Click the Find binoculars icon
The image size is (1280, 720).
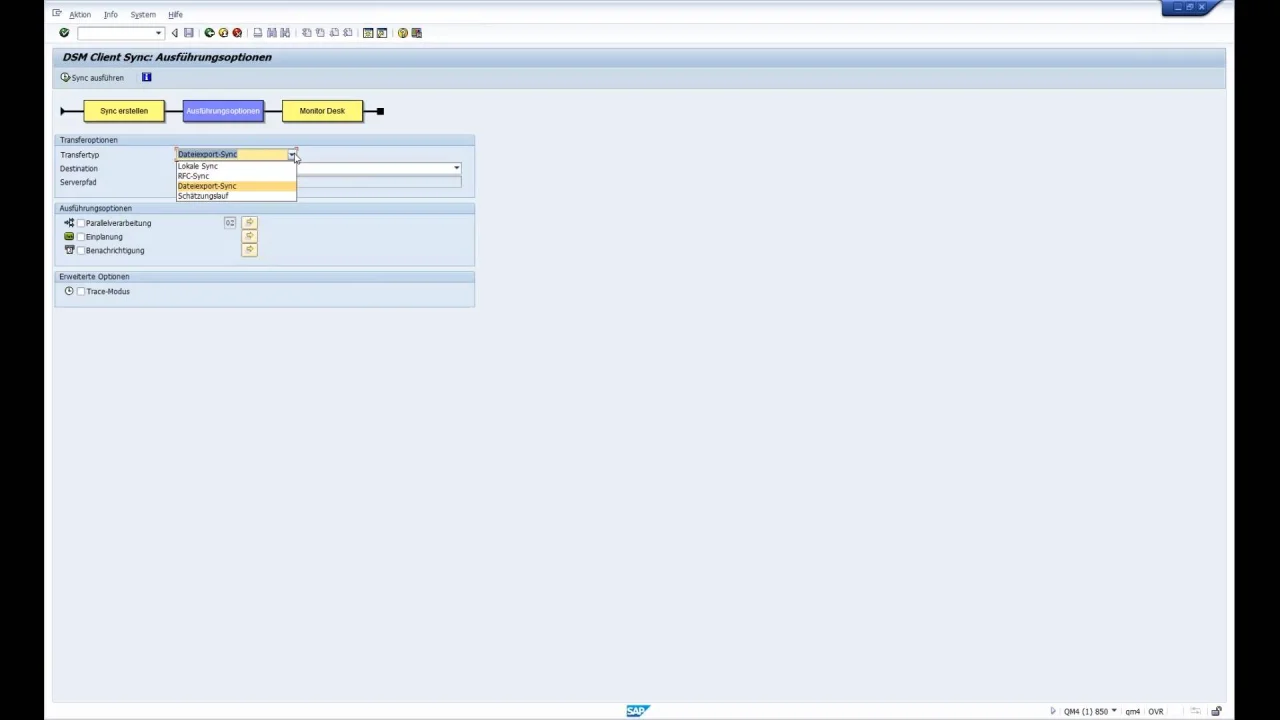pyautogui.click(x=271, y=33)
